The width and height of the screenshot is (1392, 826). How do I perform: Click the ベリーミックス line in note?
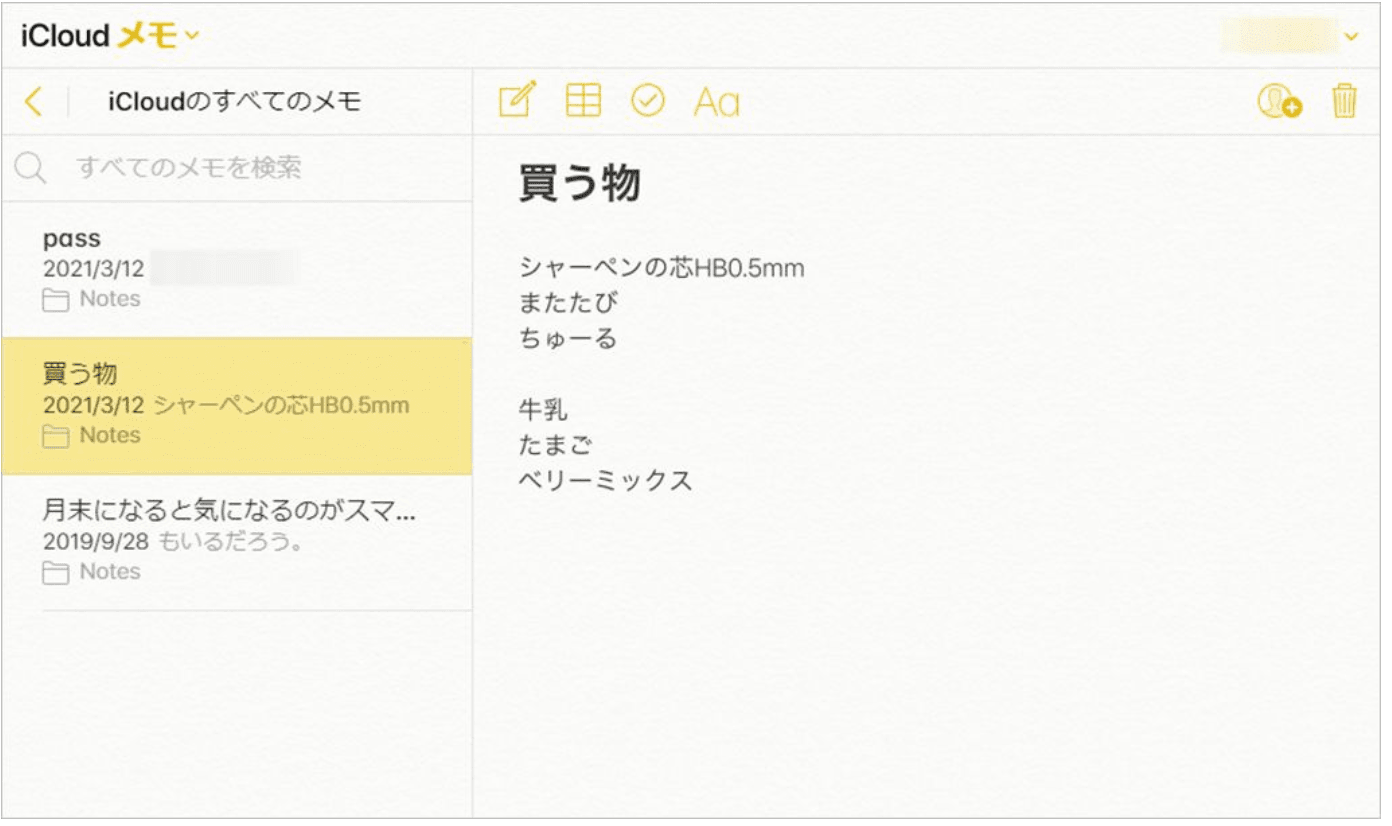click(x=605, y=480)
